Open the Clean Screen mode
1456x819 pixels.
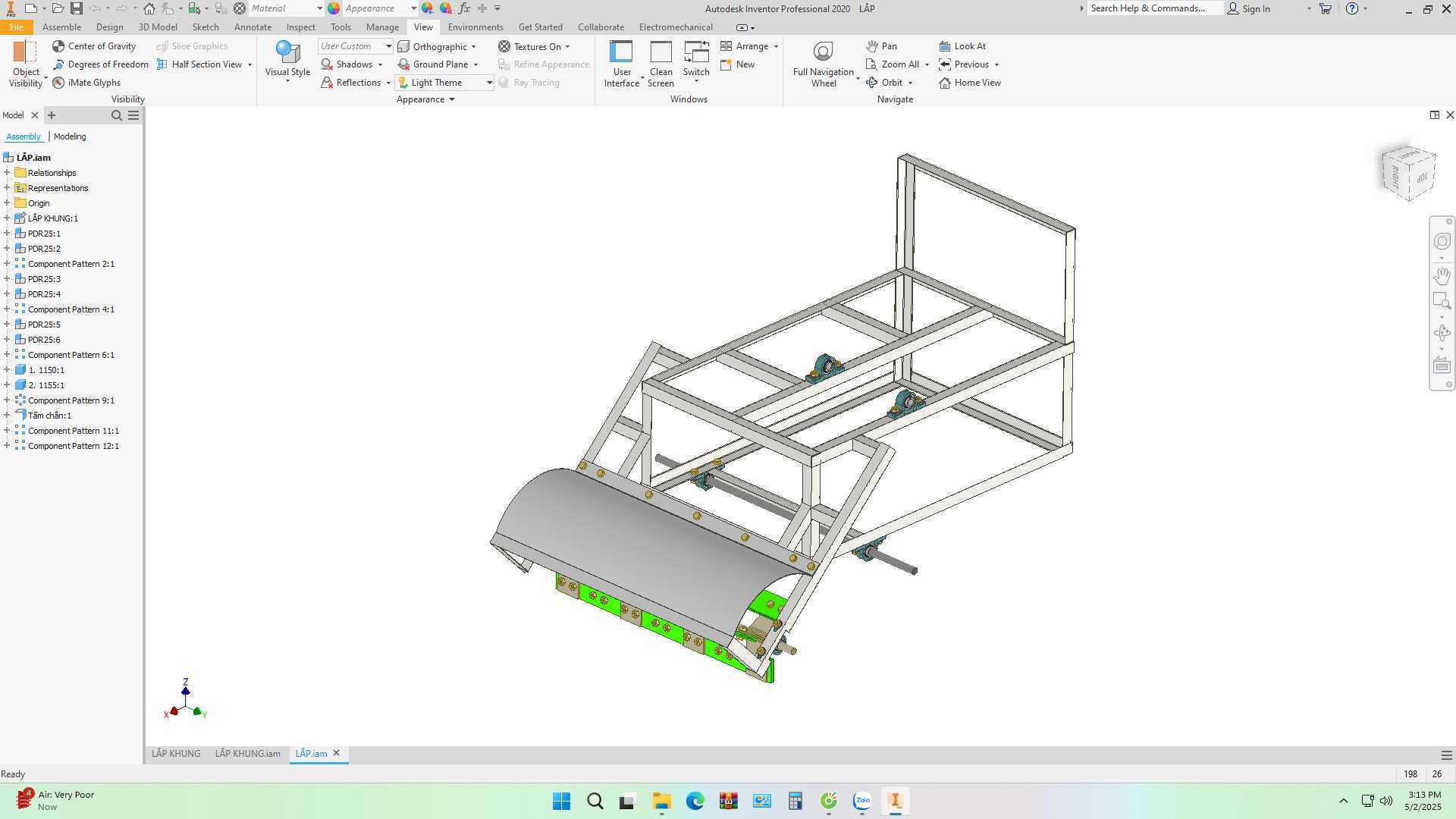tap(661, 64)
